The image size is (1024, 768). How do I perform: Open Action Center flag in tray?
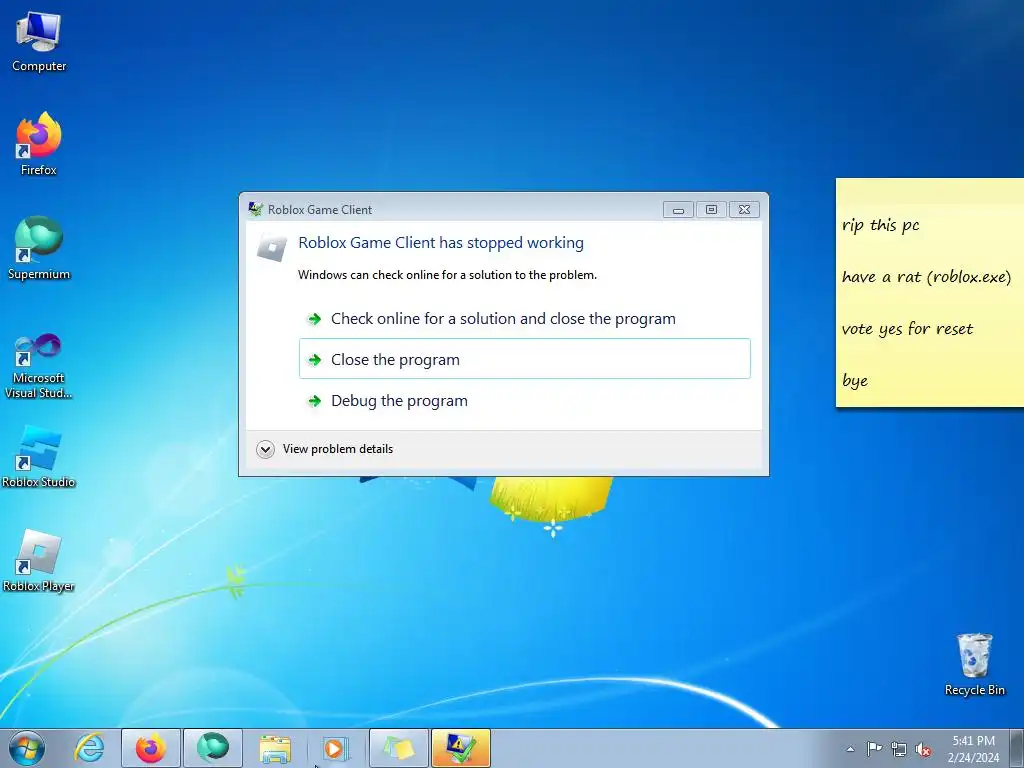click(874, 749)
